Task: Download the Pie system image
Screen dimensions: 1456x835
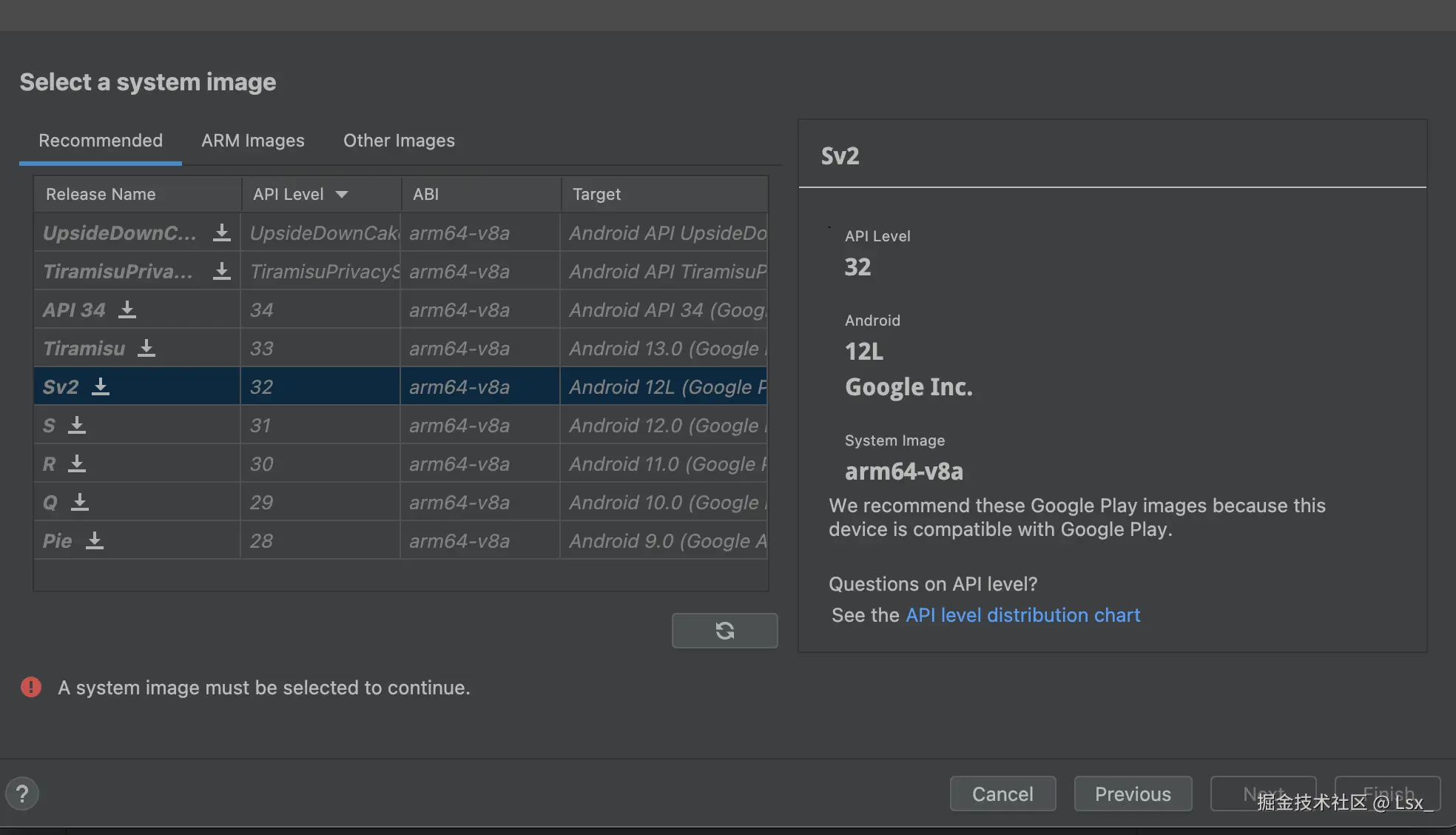Action: click(95, 541)
